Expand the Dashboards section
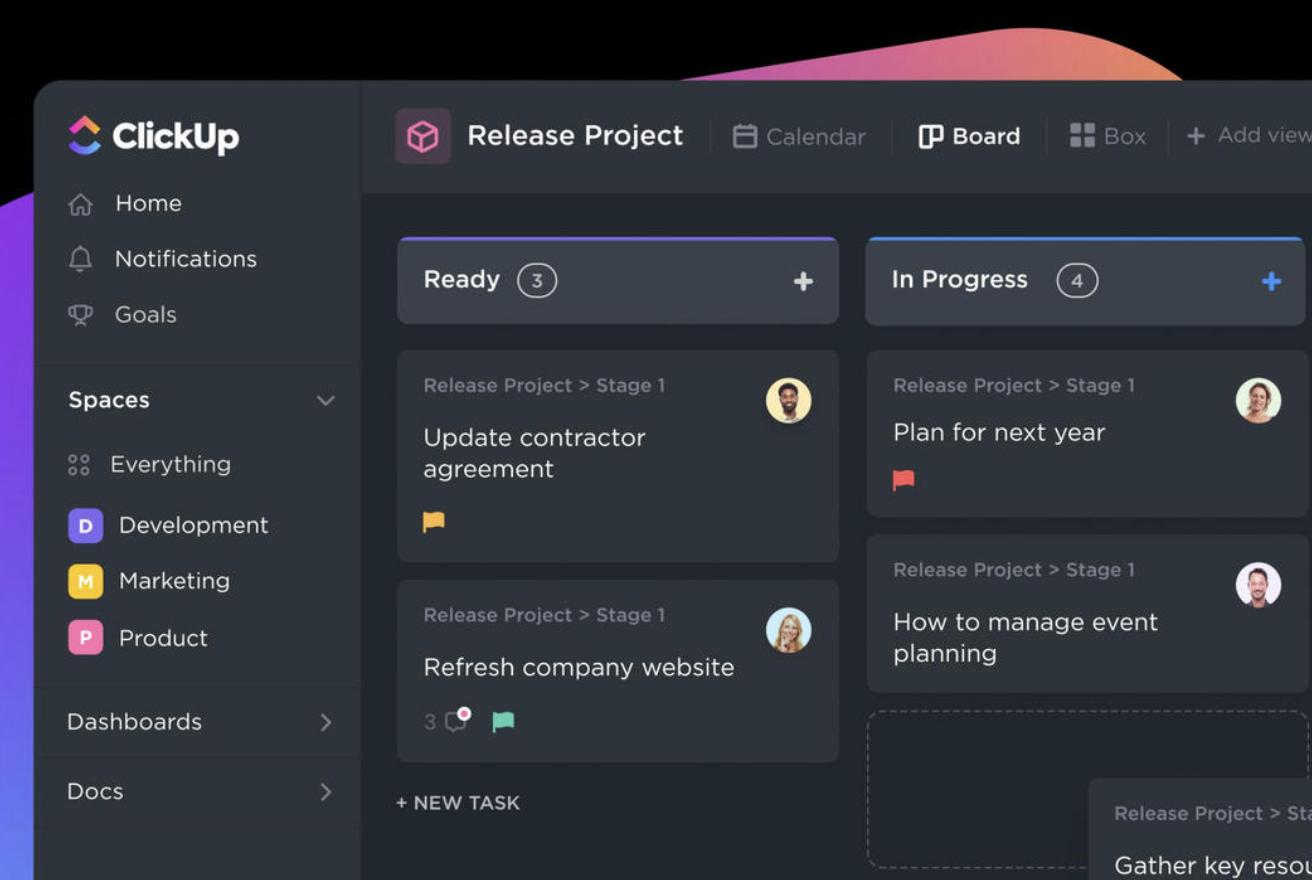Image resolution: width=1312 pixels, height=880 pixels. 325,722
